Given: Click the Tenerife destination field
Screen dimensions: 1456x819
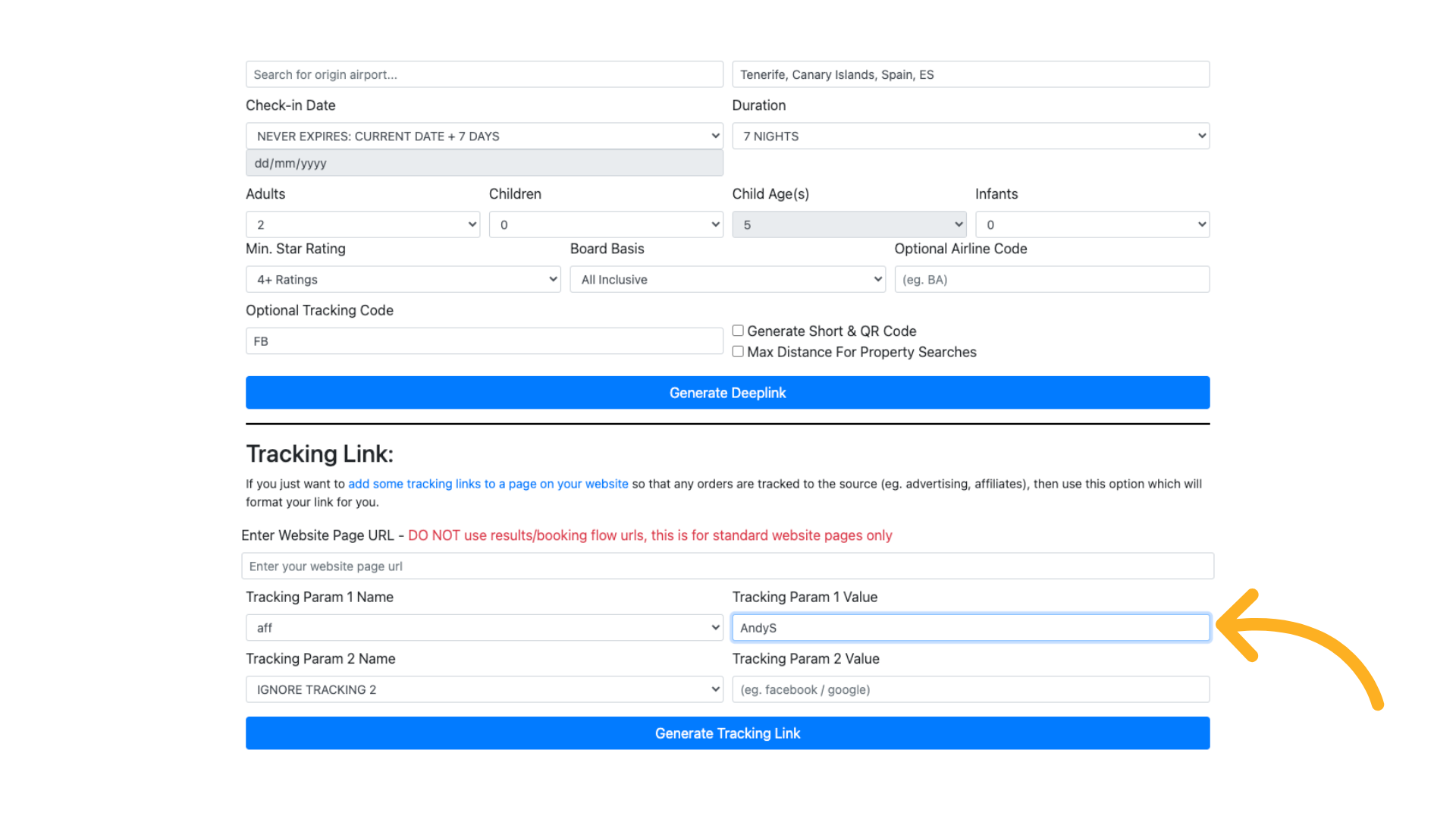Looking at the screenshot, I should pyautogui.click(x=970, y=74).
